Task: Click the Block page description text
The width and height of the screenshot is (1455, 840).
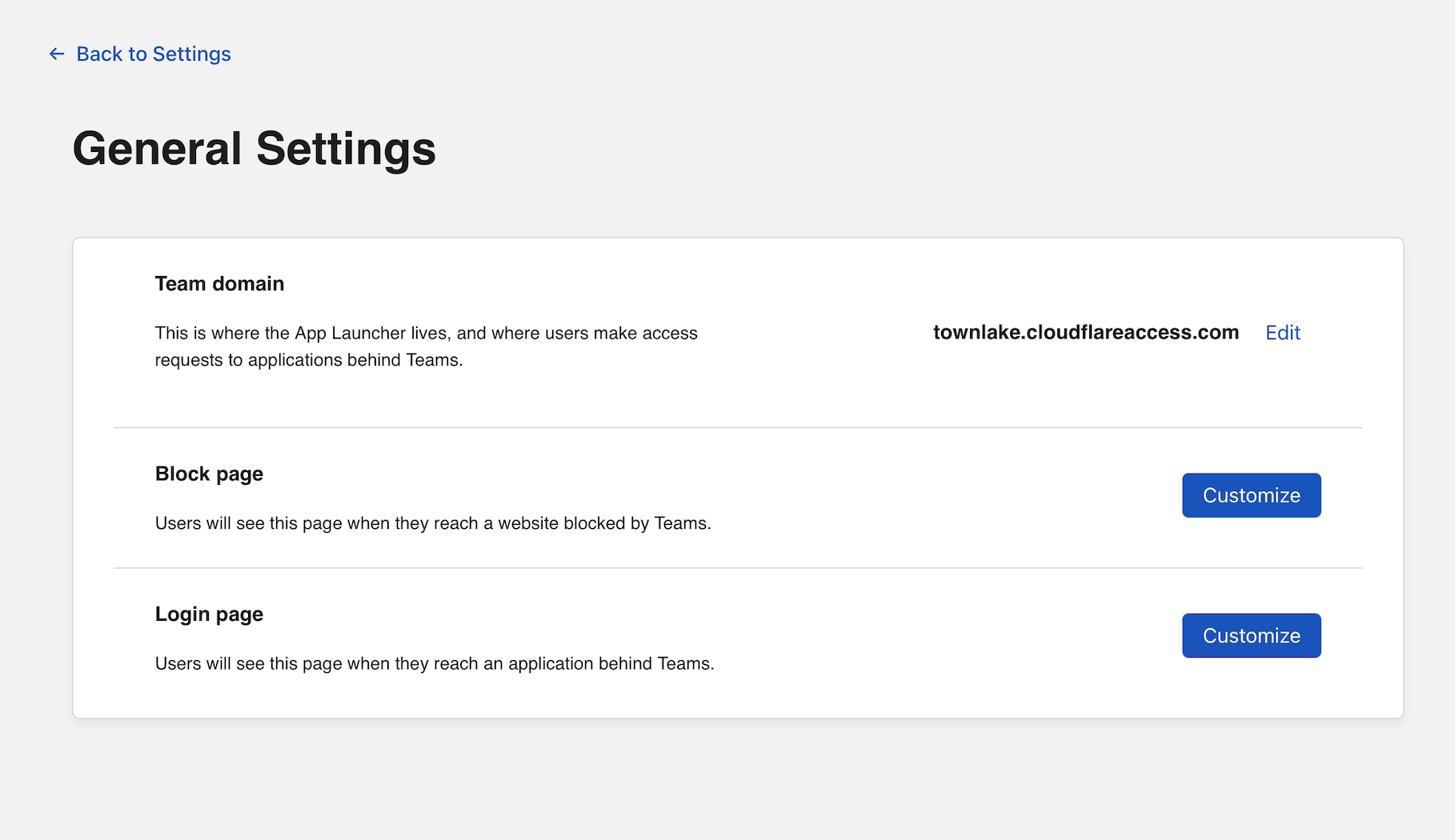Action: [433, 523]
